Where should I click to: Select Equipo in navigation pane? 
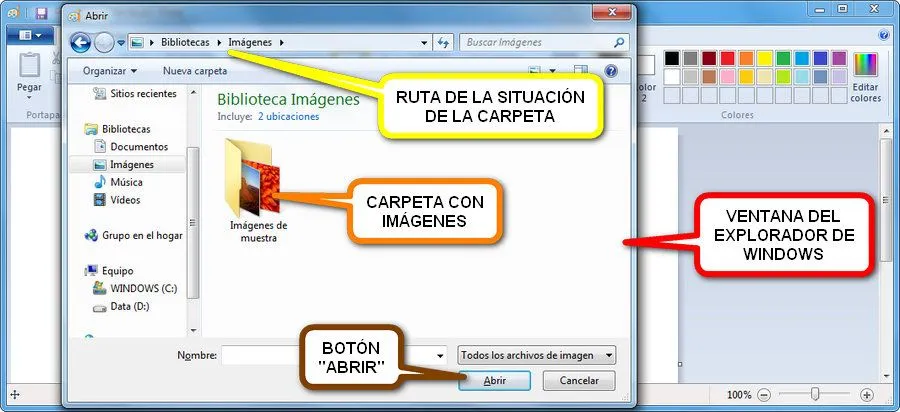[x=109, y=271]
